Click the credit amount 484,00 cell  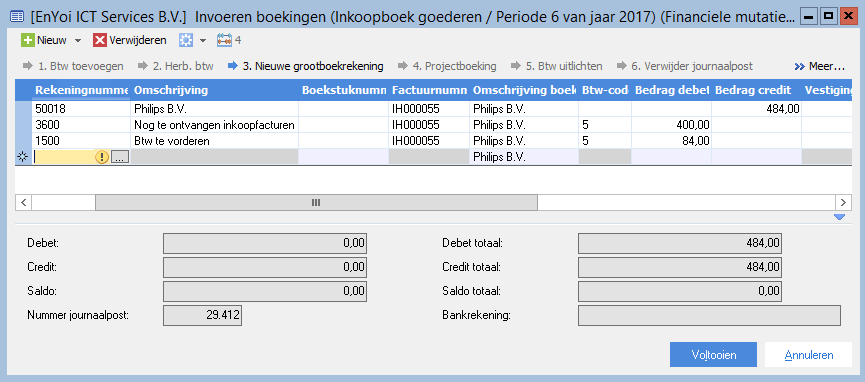(756, 109)
